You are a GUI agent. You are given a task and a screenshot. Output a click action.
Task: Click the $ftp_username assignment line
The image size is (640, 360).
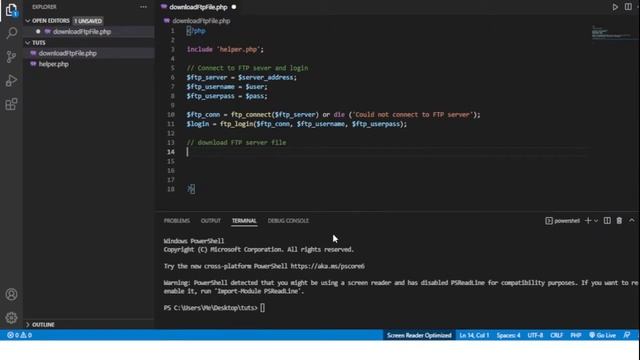point(227,87)
